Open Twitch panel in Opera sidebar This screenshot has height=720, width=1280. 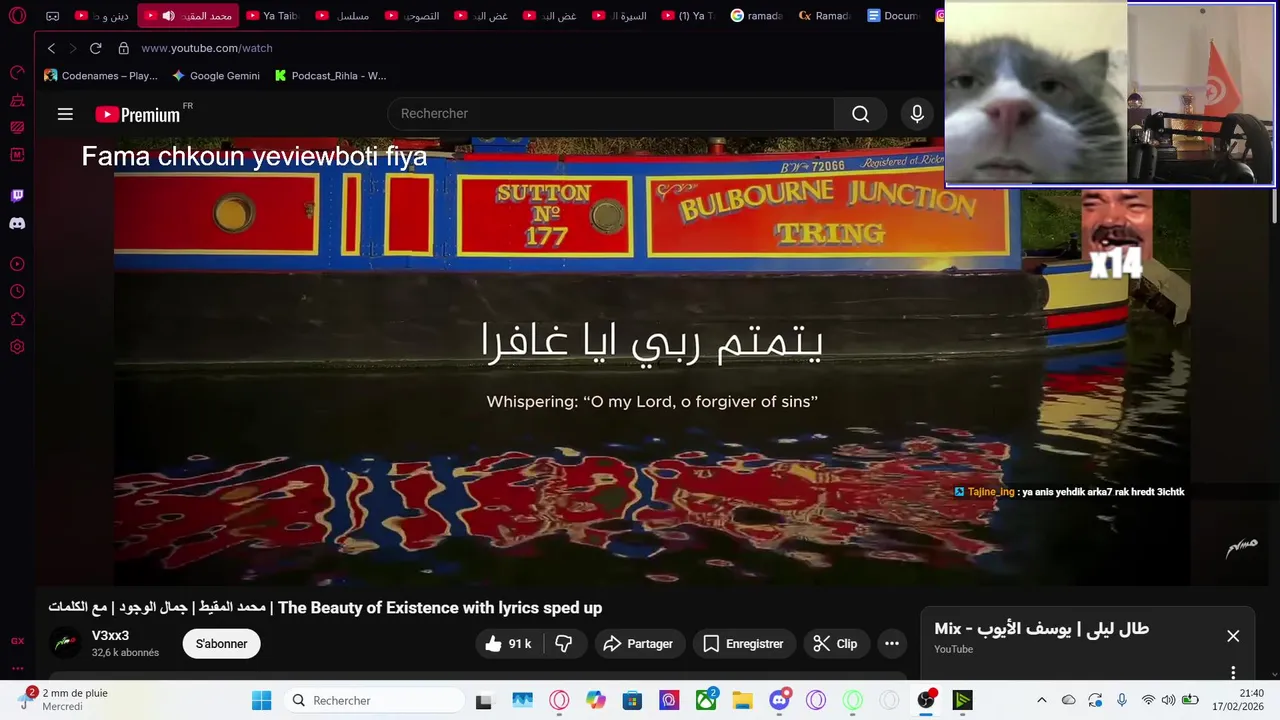pos(17,196)
